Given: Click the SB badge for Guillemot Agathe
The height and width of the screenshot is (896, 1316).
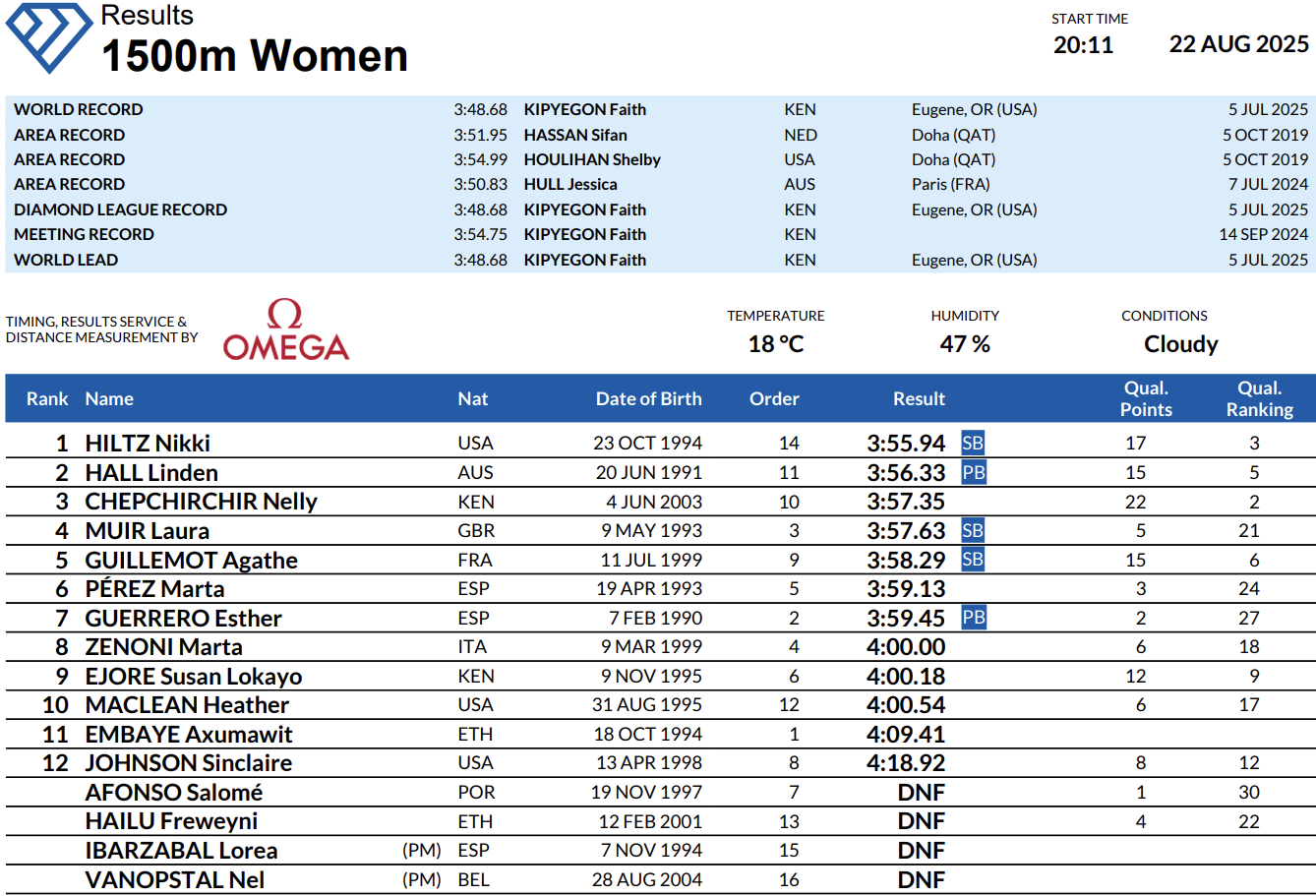Looking at the screenshot, I should [973, 560].
